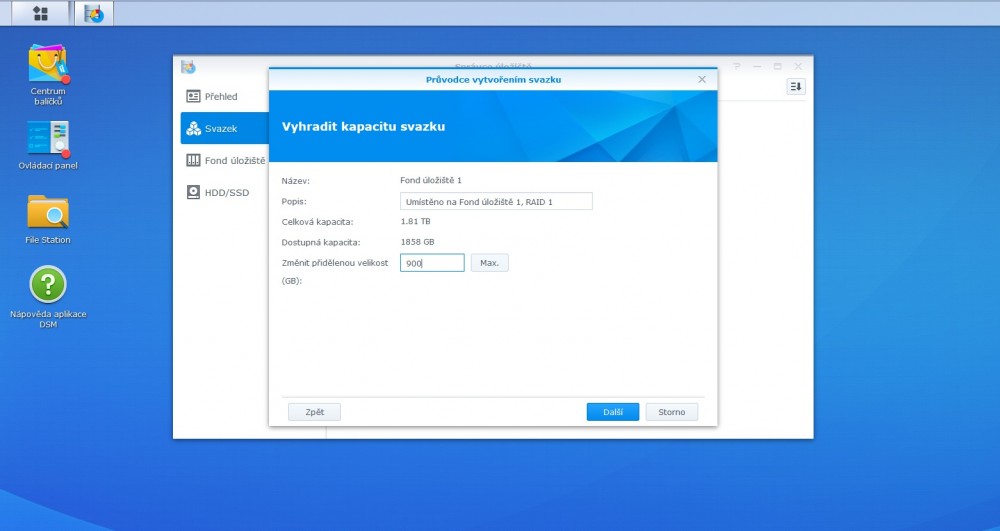Focus the allocated size field showing 900
The image size is (1000, 531).
(432, 263)
